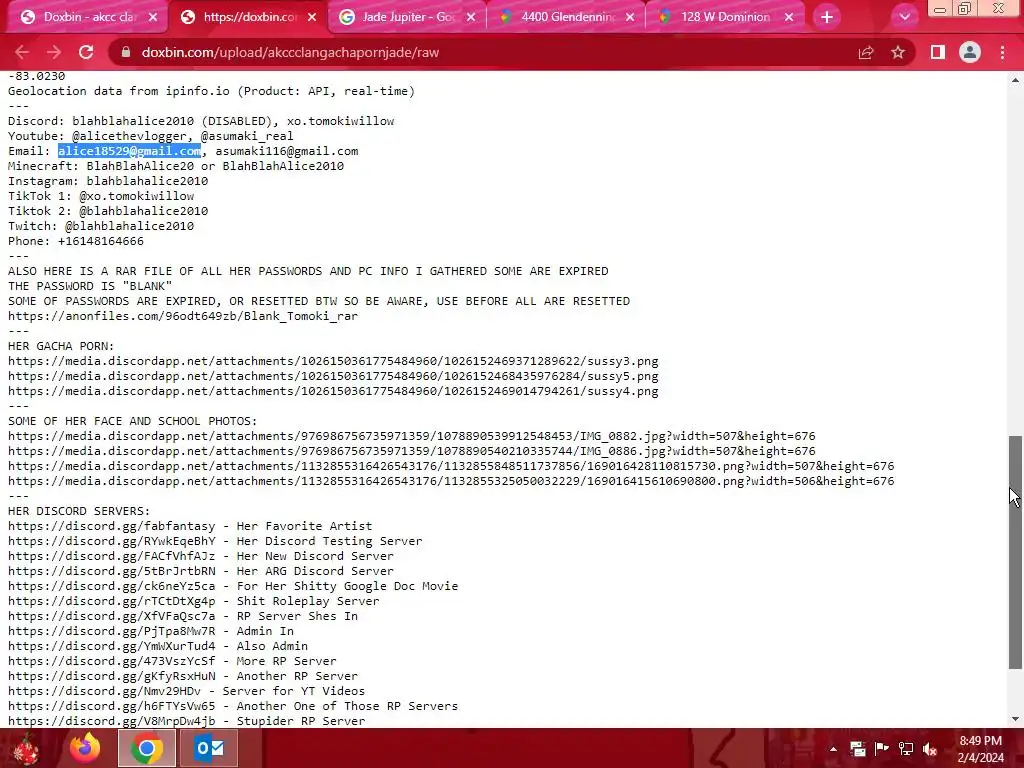Open the 128 W Dominion tab
Viewport: 1024px width, 768px height.
(725, 17)
